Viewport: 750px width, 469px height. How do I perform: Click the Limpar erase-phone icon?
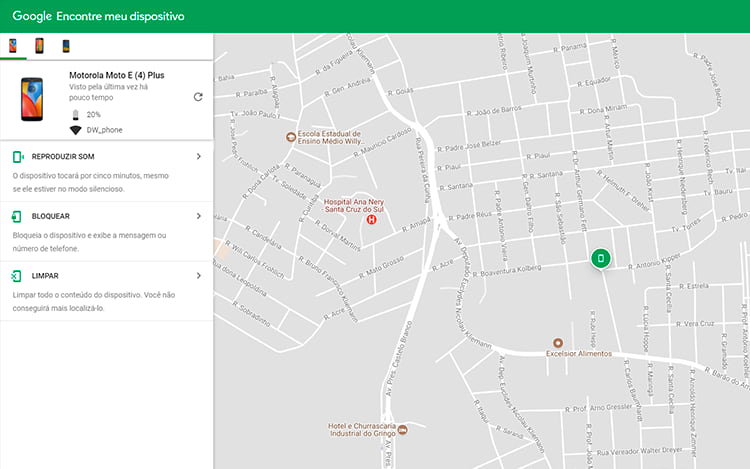tap(16, 276)
